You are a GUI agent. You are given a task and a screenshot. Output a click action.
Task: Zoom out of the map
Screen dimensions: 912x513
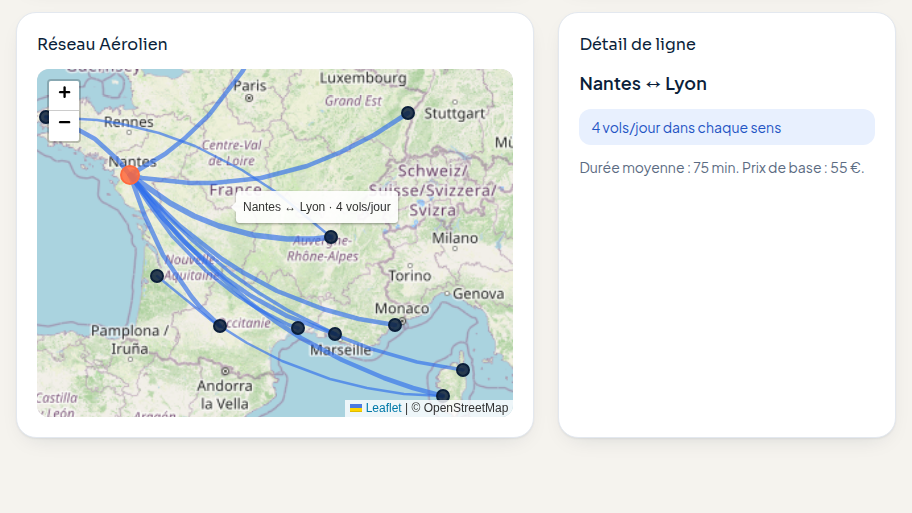(x=64, y=124)
